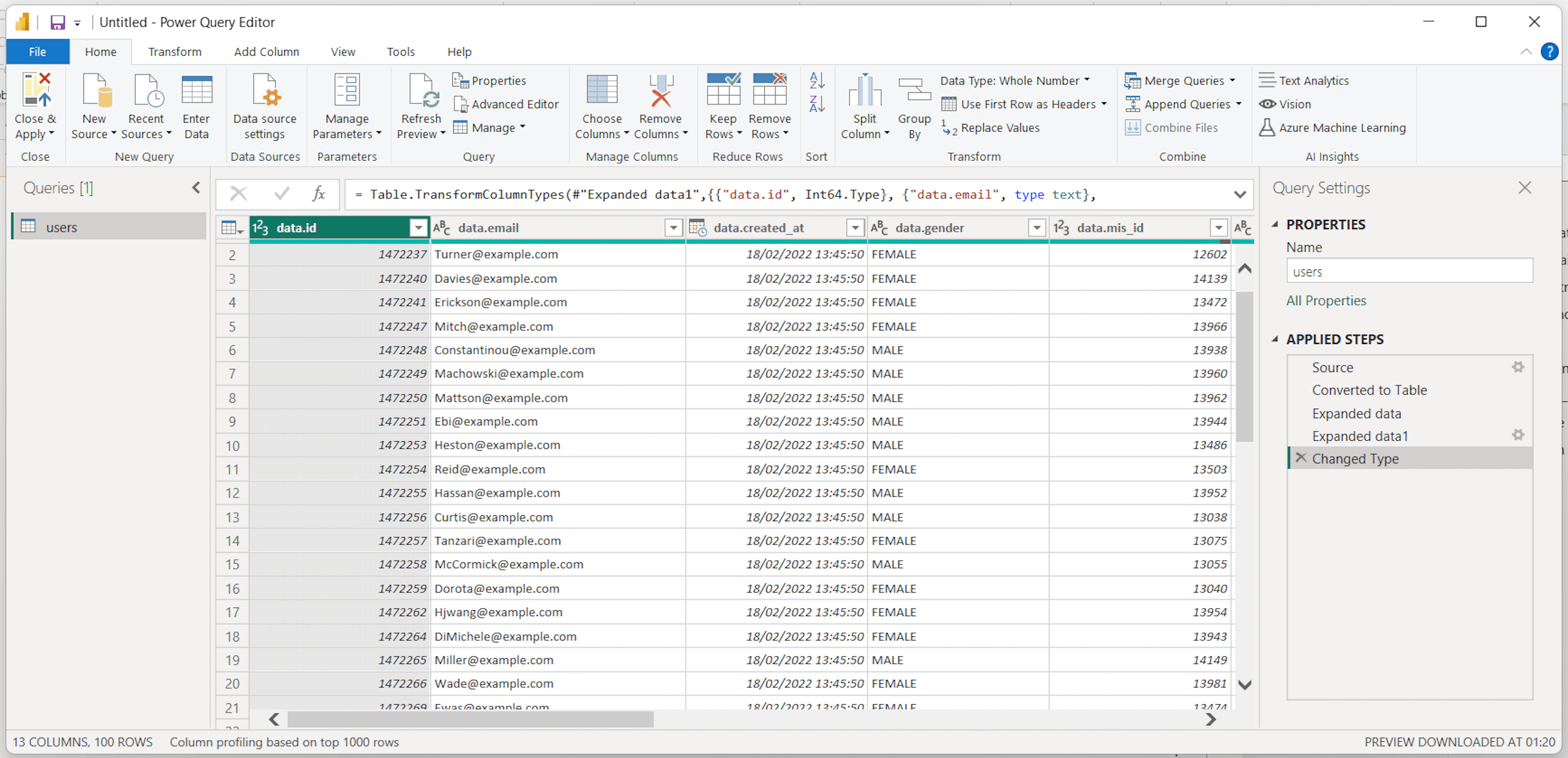The width and height of the screenshot is (1568, 758).
Task: Collapse the APPLIED STEPS section
Action: coord(1275,339)
